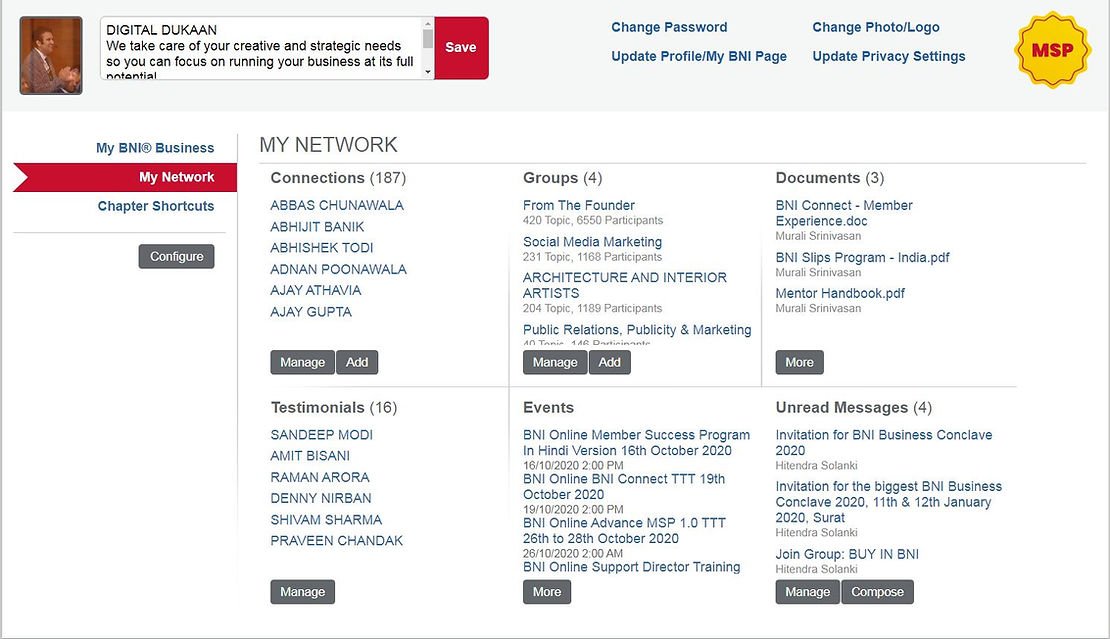Click the MSP badge icon
The width and height of the screenshot is (1110, 639).
pyautogui.click(x=1051, y=50)
